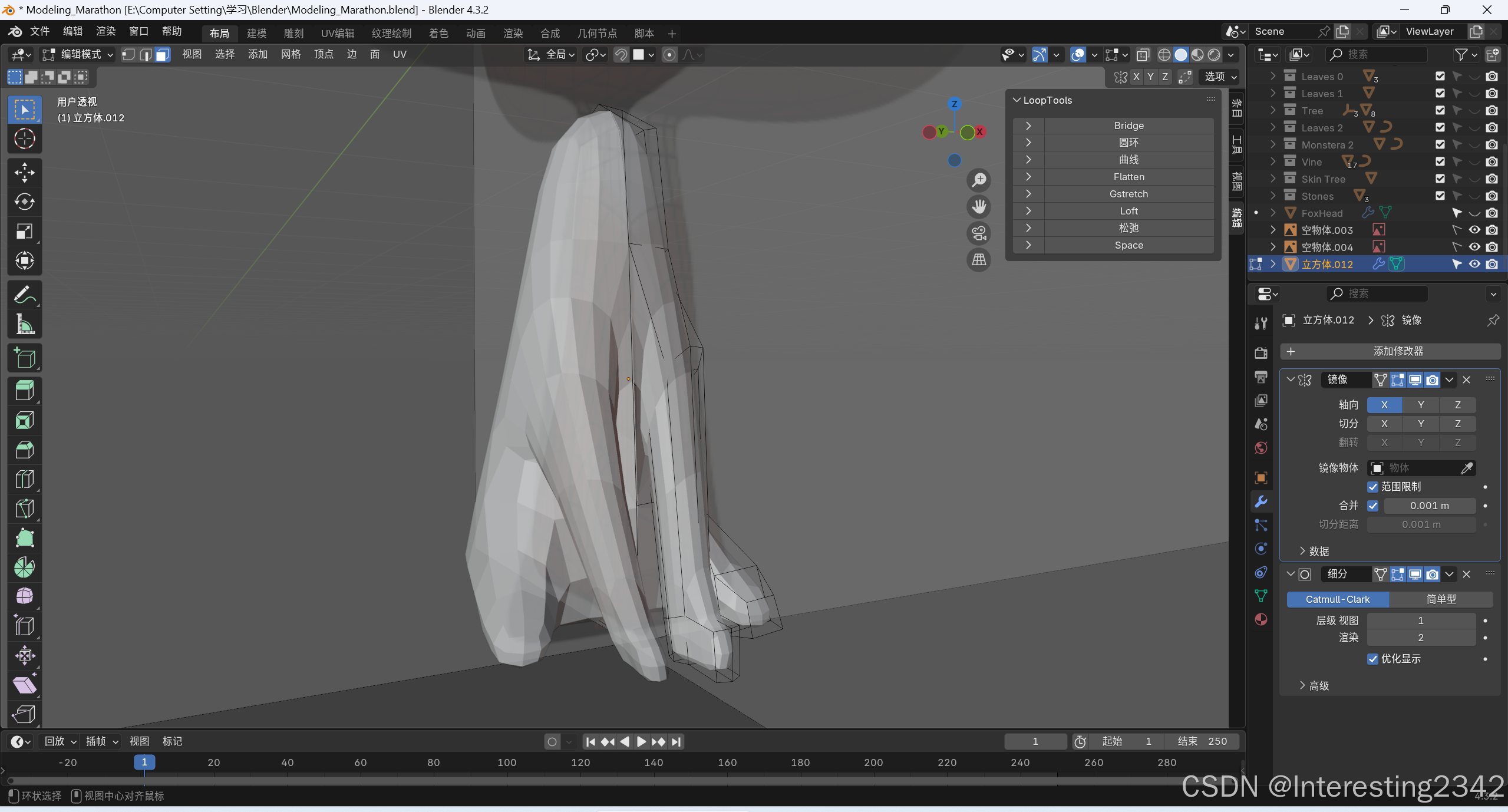Screen dimensions: 1508x812
Task: Select the Loop Cut tool
Action: (24, 479)
